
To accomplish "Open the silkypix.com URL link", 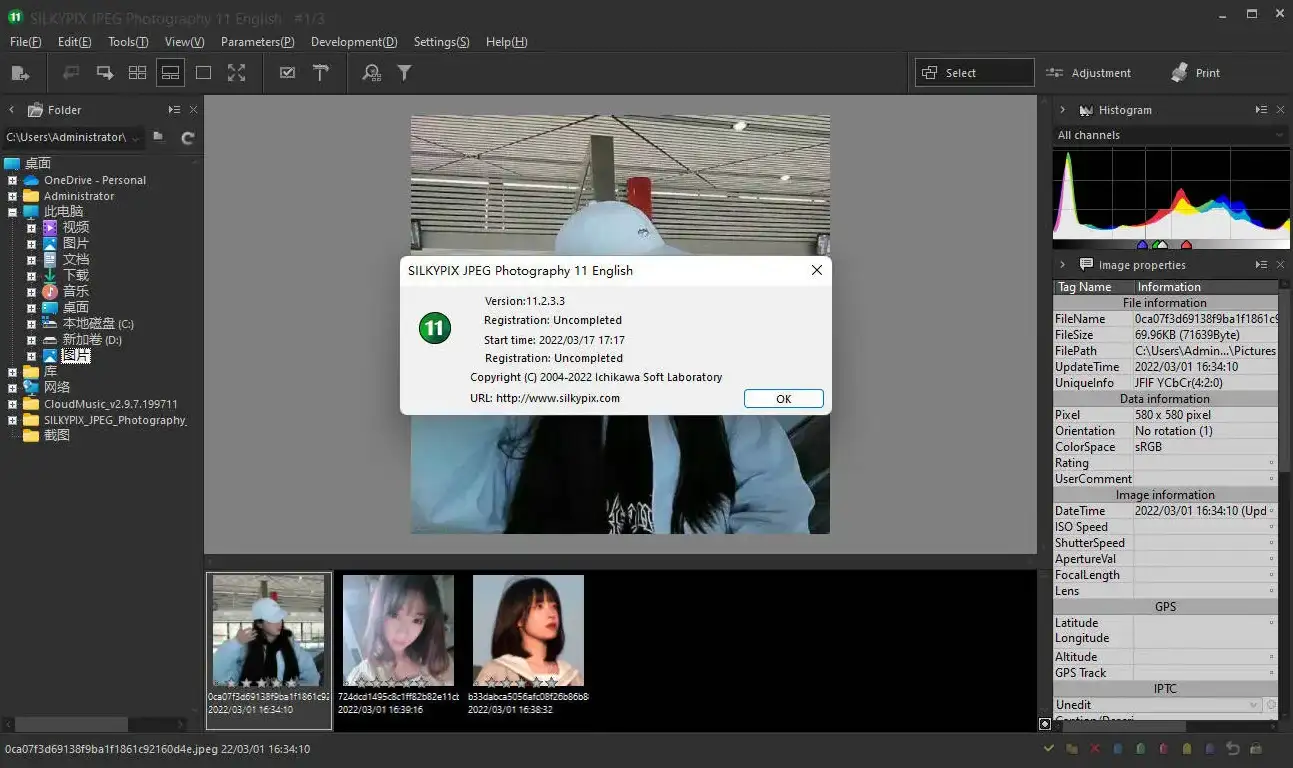I will tap(567, 397).
